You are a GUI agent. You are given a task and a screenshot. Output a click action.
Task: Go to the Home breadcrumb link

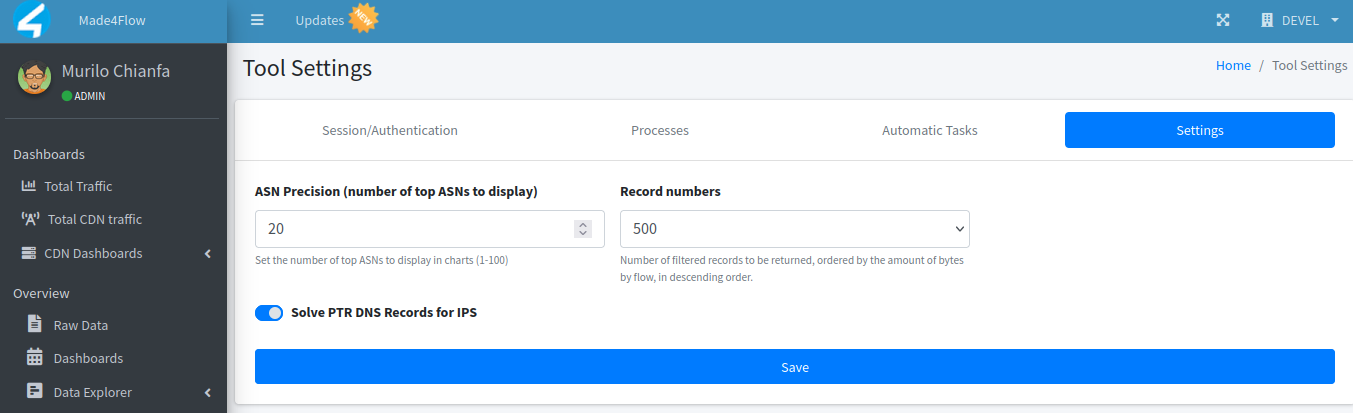(x=1233, y=65)
